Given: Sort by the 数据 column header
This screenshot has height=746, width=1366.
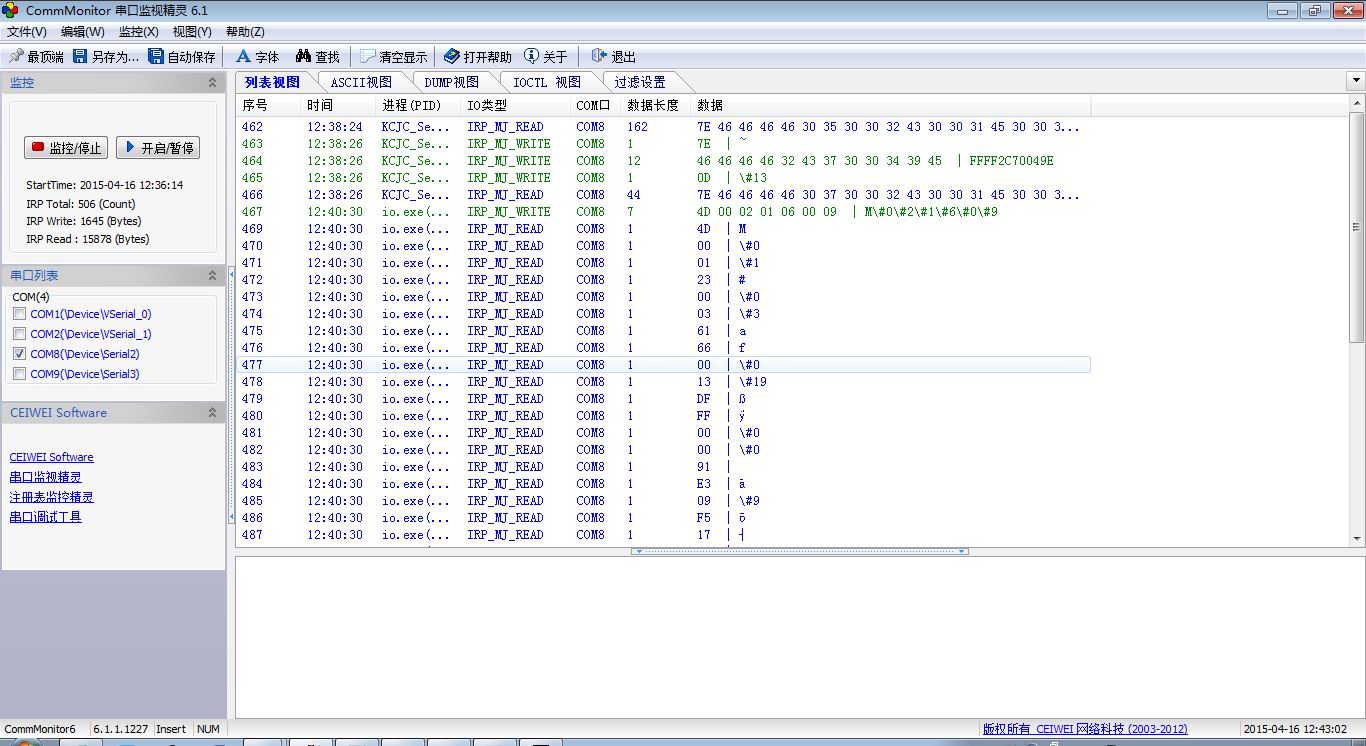Looking at the screenshot, I should pyautogui.click(x=891, y=105).
